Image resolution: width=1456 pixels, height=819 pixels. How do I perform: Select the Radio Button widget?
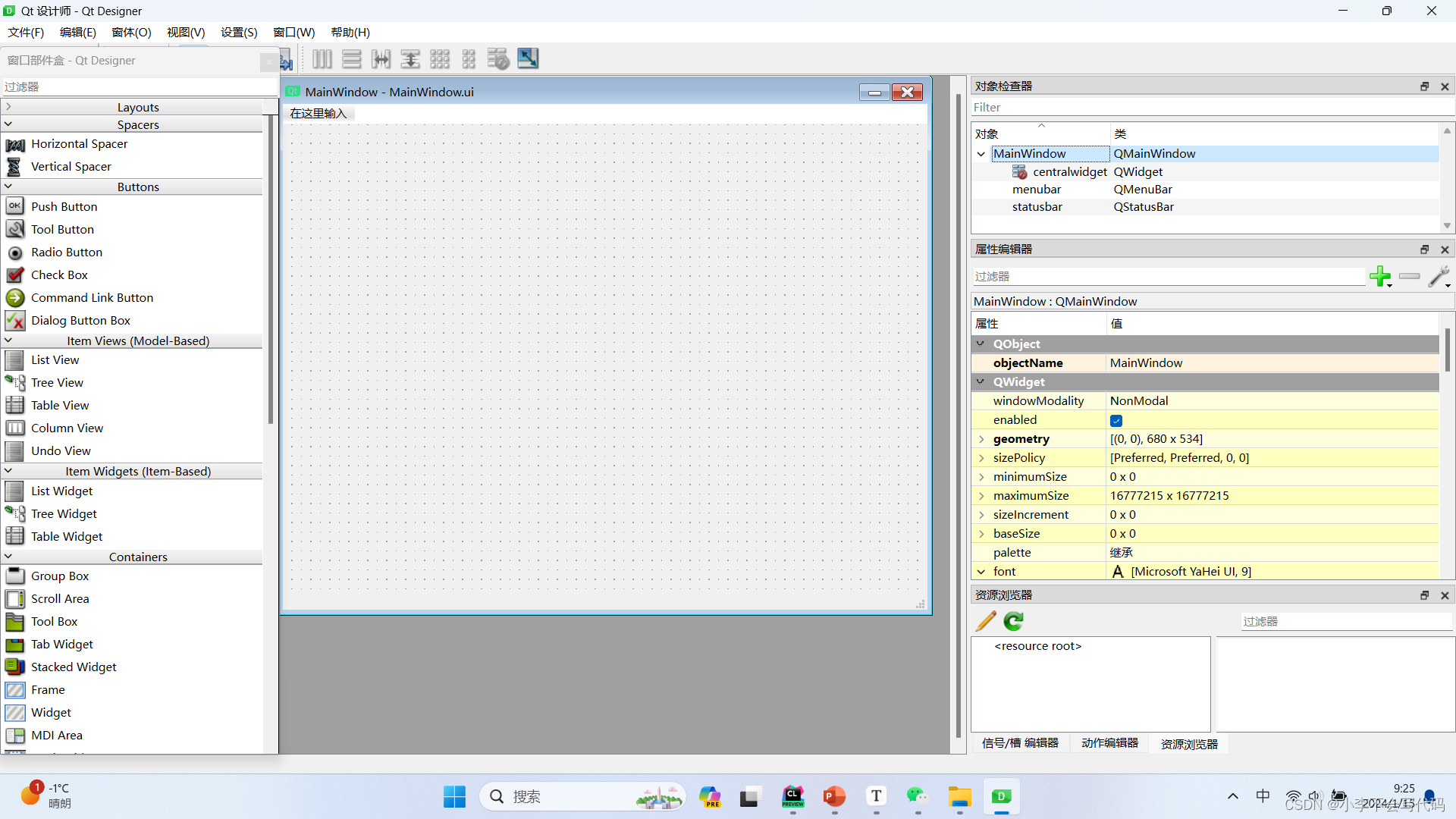pos(67,252)
